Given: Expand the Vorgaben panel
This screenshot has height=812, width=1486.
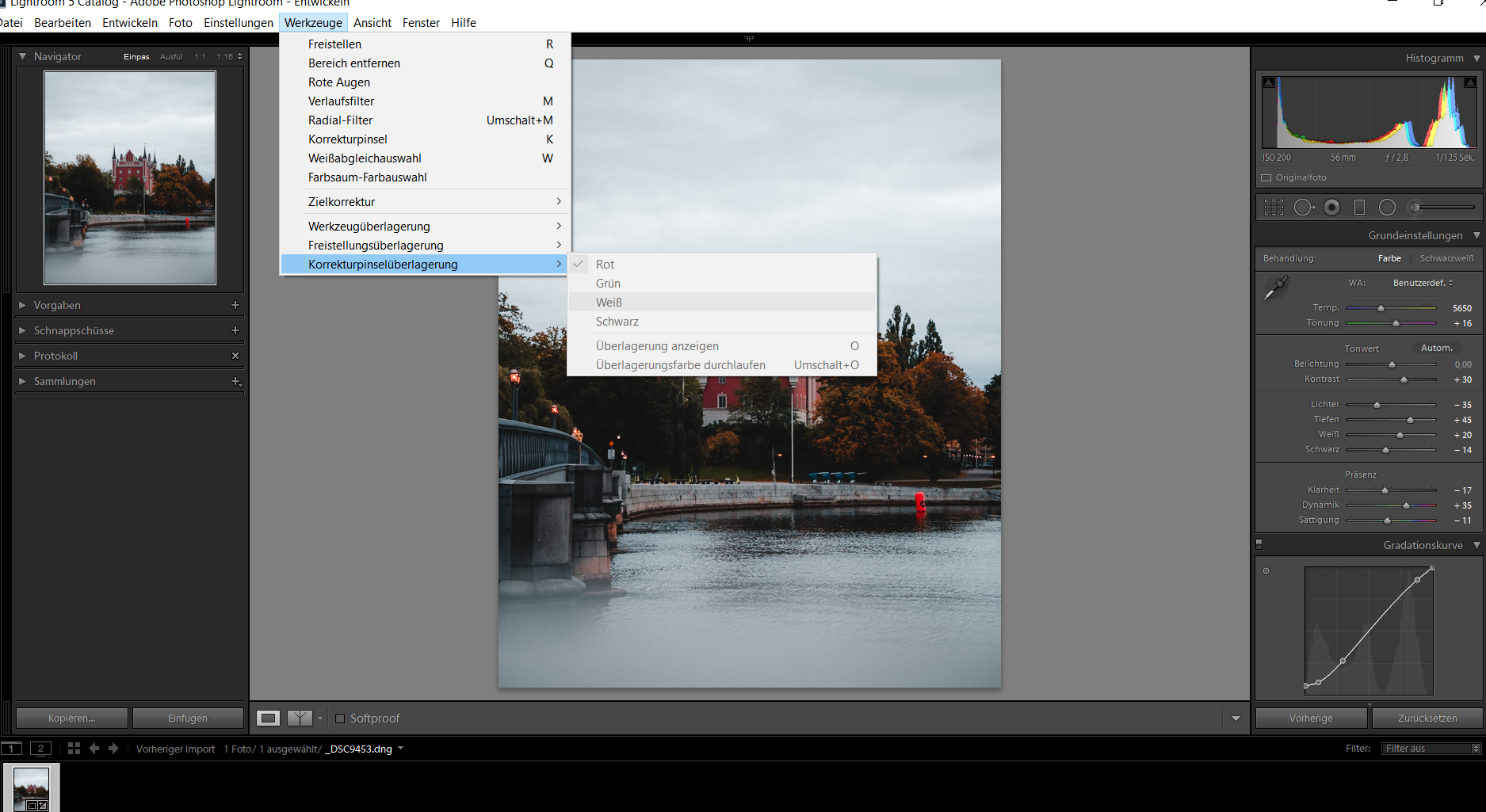Looking at the screenshot, I should 21,305.
